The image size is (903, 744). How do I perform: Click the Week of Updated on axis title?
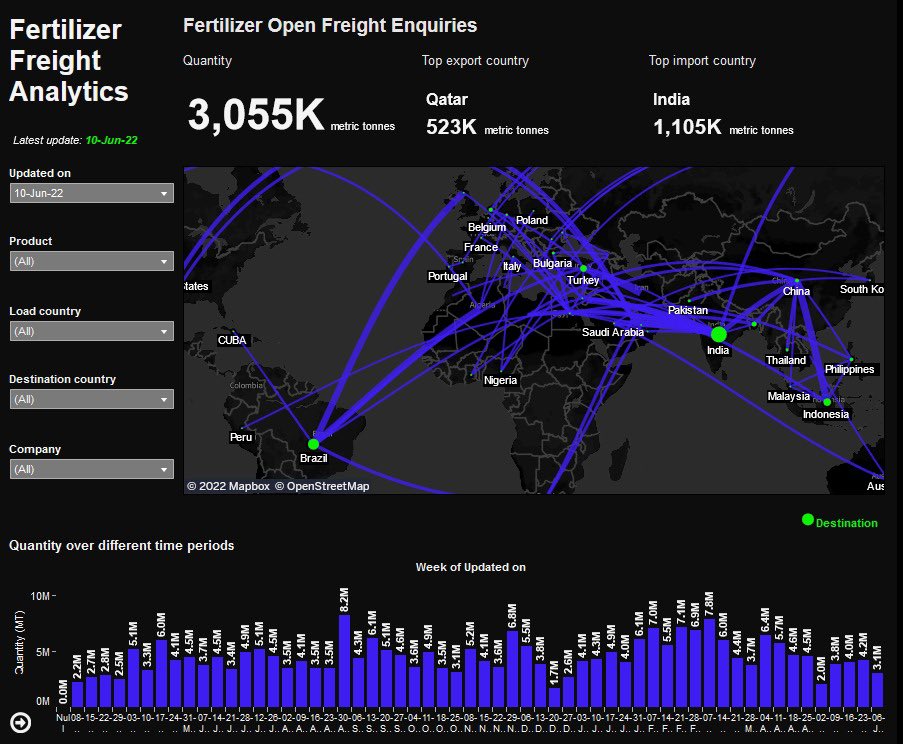tap(471, 567)
